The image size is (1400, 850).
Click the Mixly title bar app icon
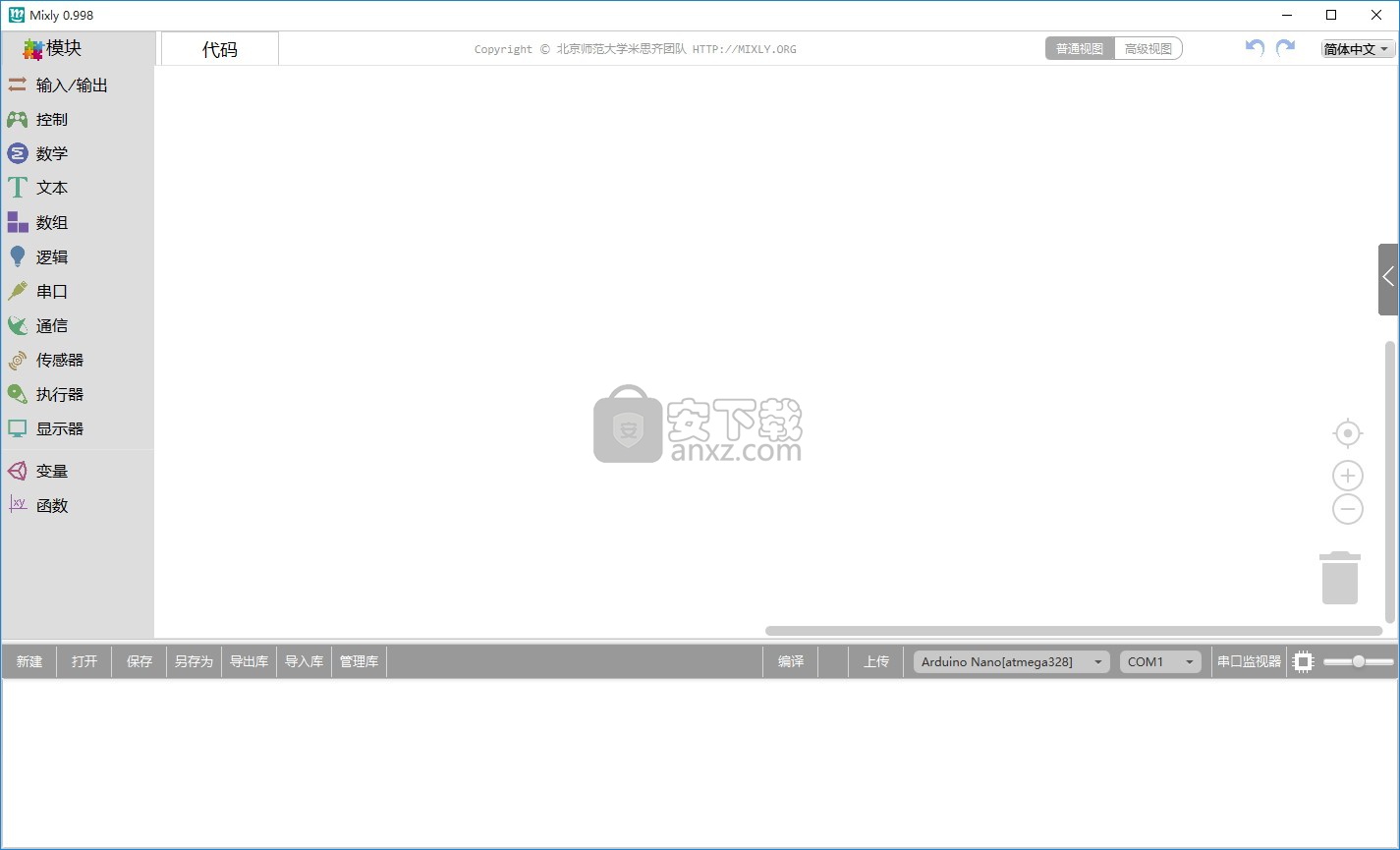coord(16,15)
